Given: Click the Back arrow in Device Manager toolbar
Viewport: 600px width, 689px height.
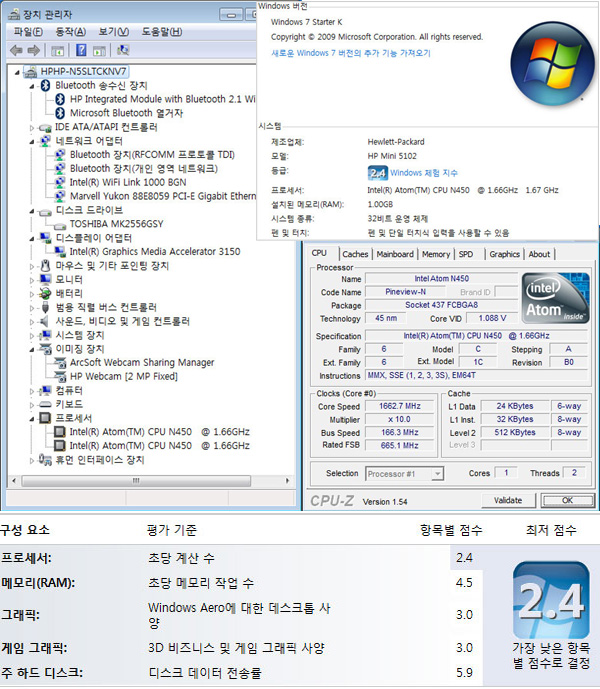Looking at the screenshot, I should (x=16, y=50).
